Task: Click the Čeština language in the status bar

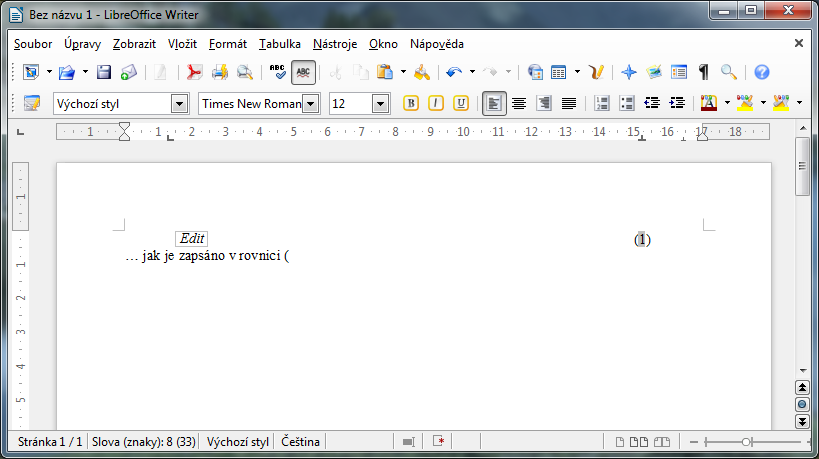Action: [x=300, y=442]
